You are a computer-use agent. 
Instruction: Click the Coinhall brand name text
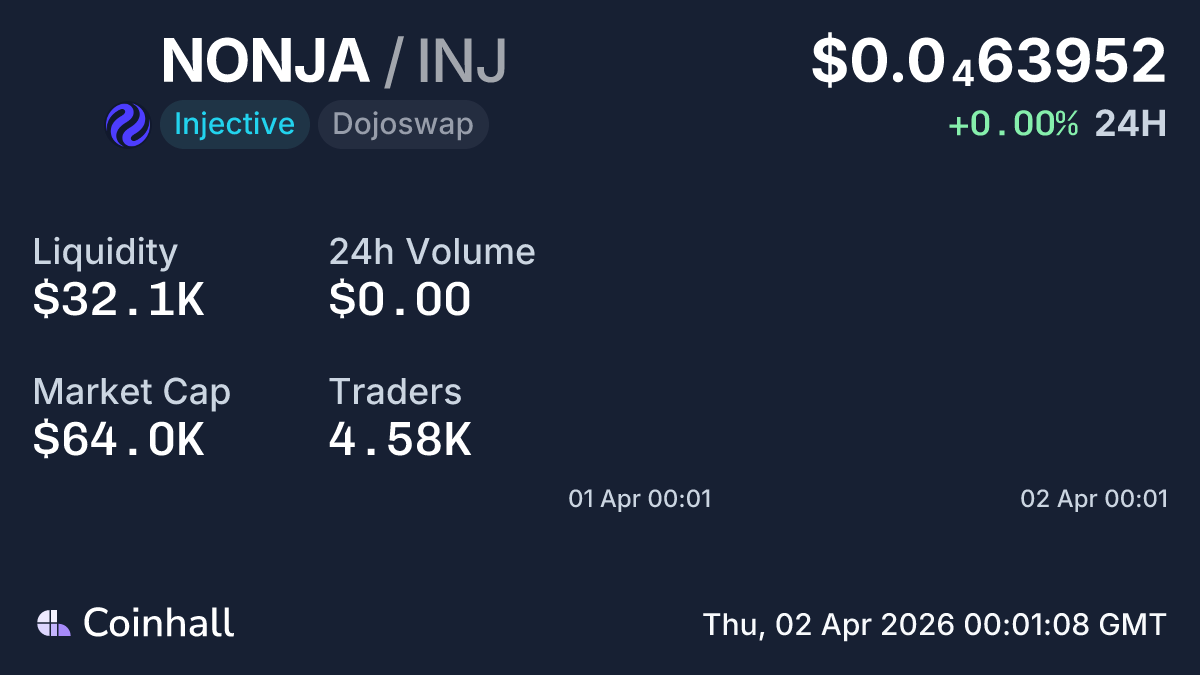coord(159,623)
